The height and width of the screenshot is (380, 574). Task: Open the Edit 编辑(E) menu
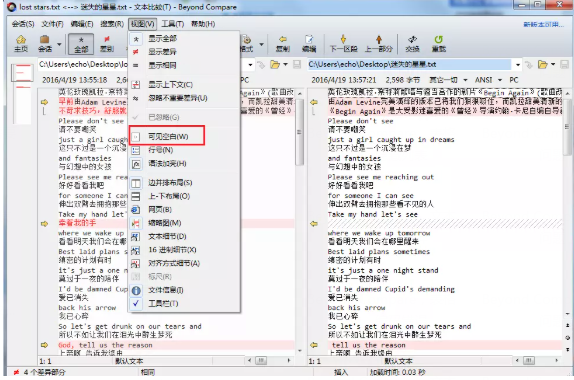tap(82, 24)
